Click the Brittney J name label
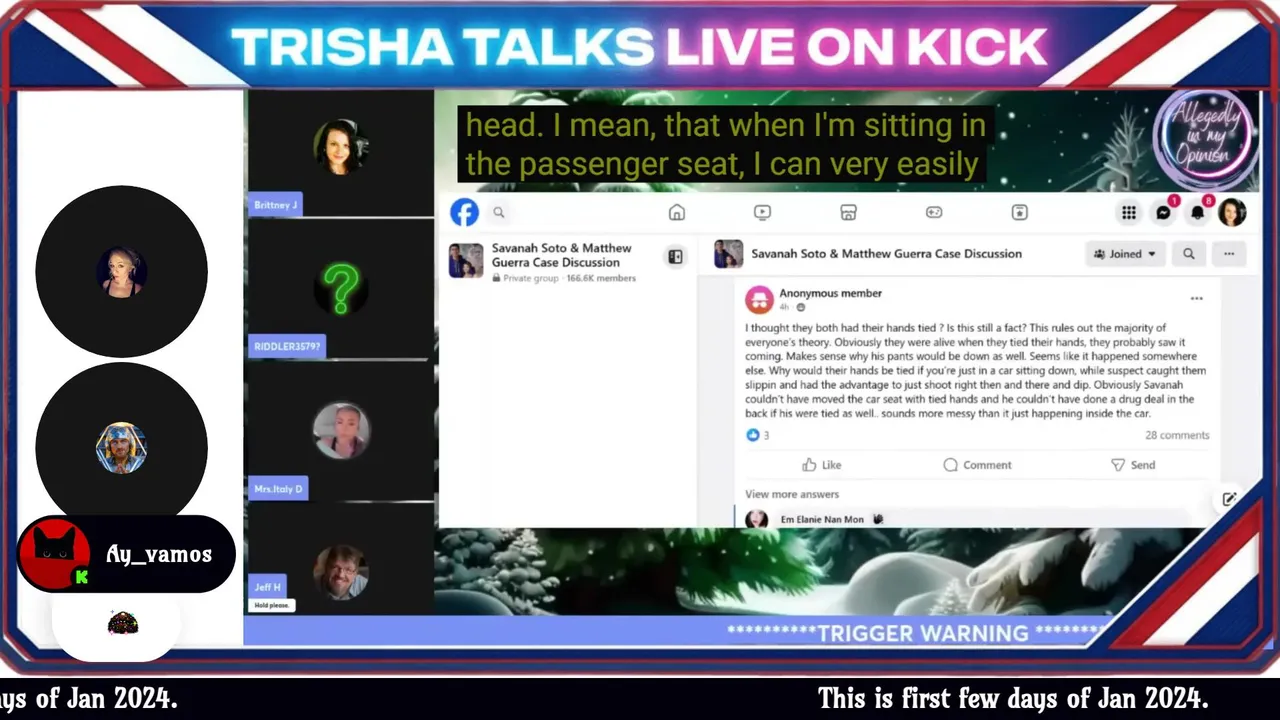1280x720 pixels. (x=275, y=205)
